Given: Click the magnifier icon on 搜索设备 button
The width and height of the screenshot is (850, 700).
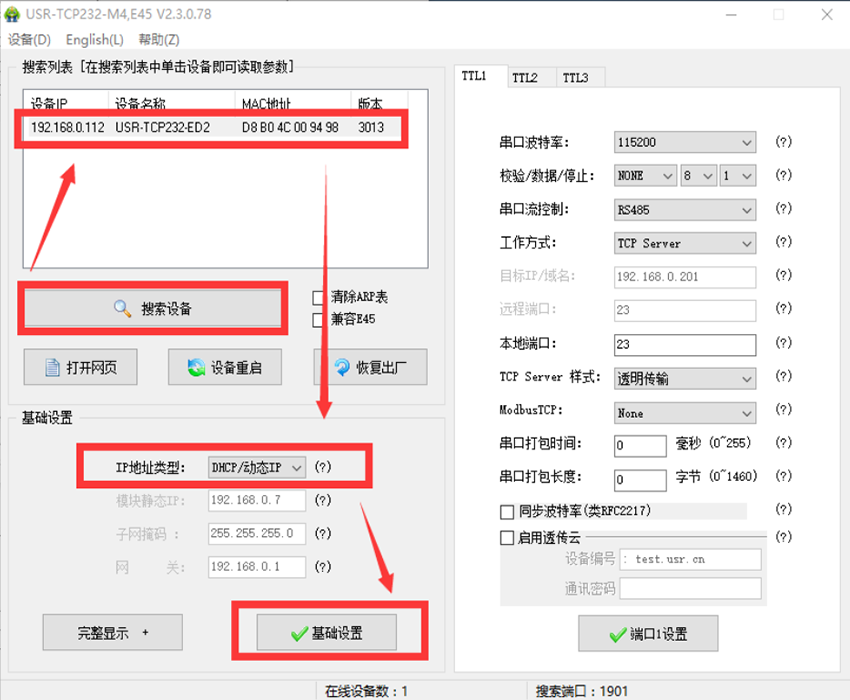Looking at the screenshot, I should [122, 309].
